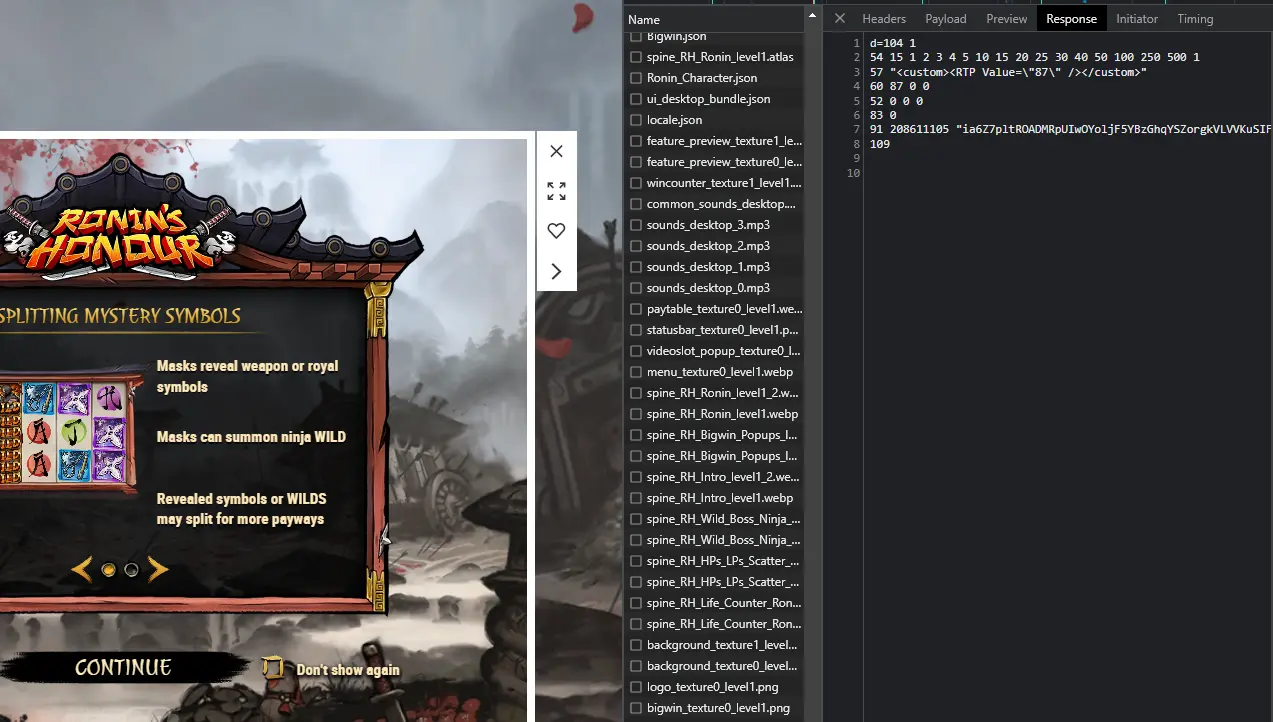The image size is (1273, 722).
Task: Select the logo_texture0_level1.png request name
Action: click(x=713, y=687)
